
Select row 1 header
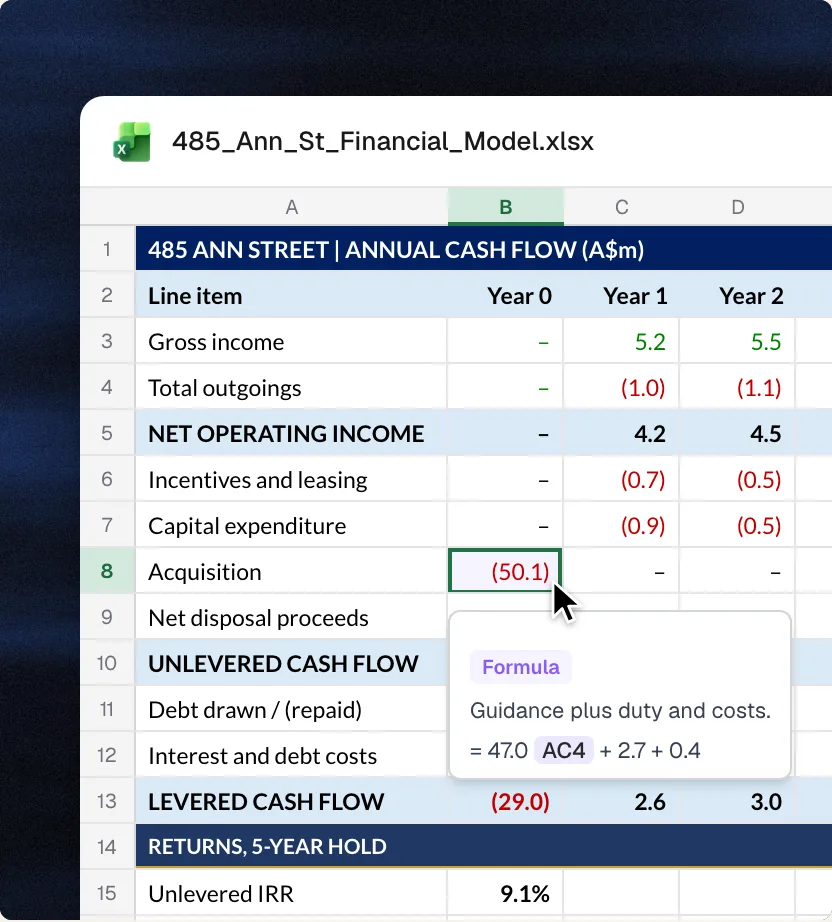(x=107, y=249)
